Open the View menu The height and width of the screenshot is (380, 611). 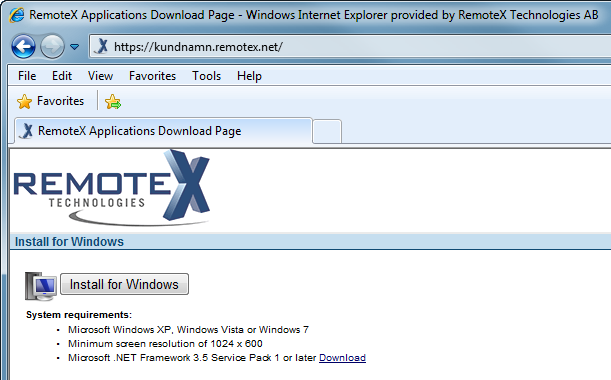click(x=101, y=76)
